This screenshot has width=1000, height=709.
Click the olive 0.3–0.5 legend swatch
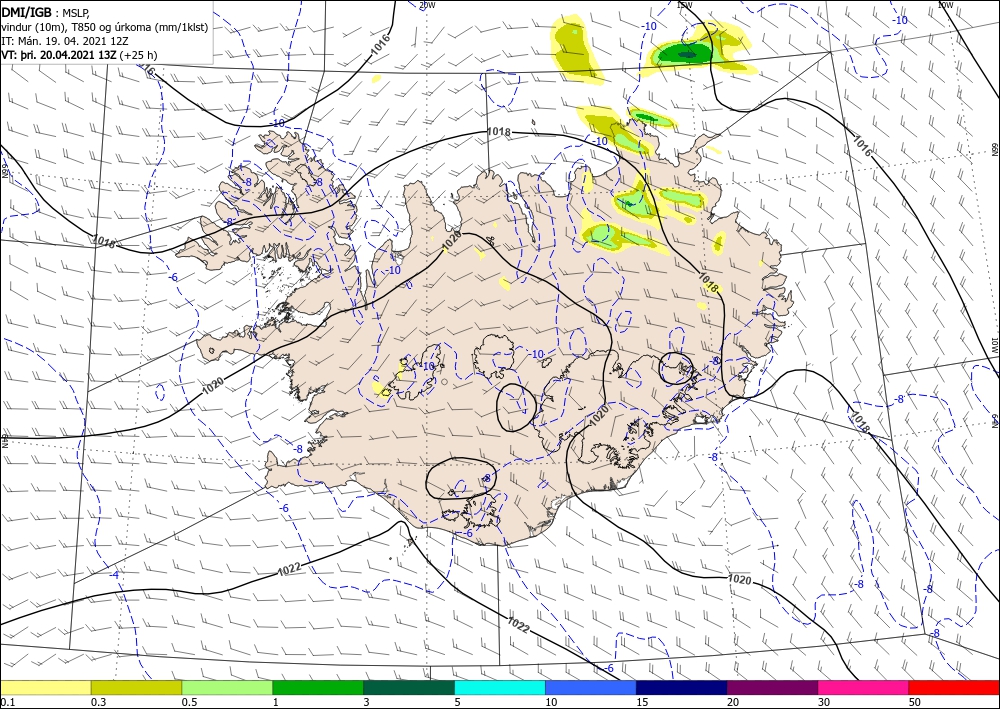click(136, 687)
